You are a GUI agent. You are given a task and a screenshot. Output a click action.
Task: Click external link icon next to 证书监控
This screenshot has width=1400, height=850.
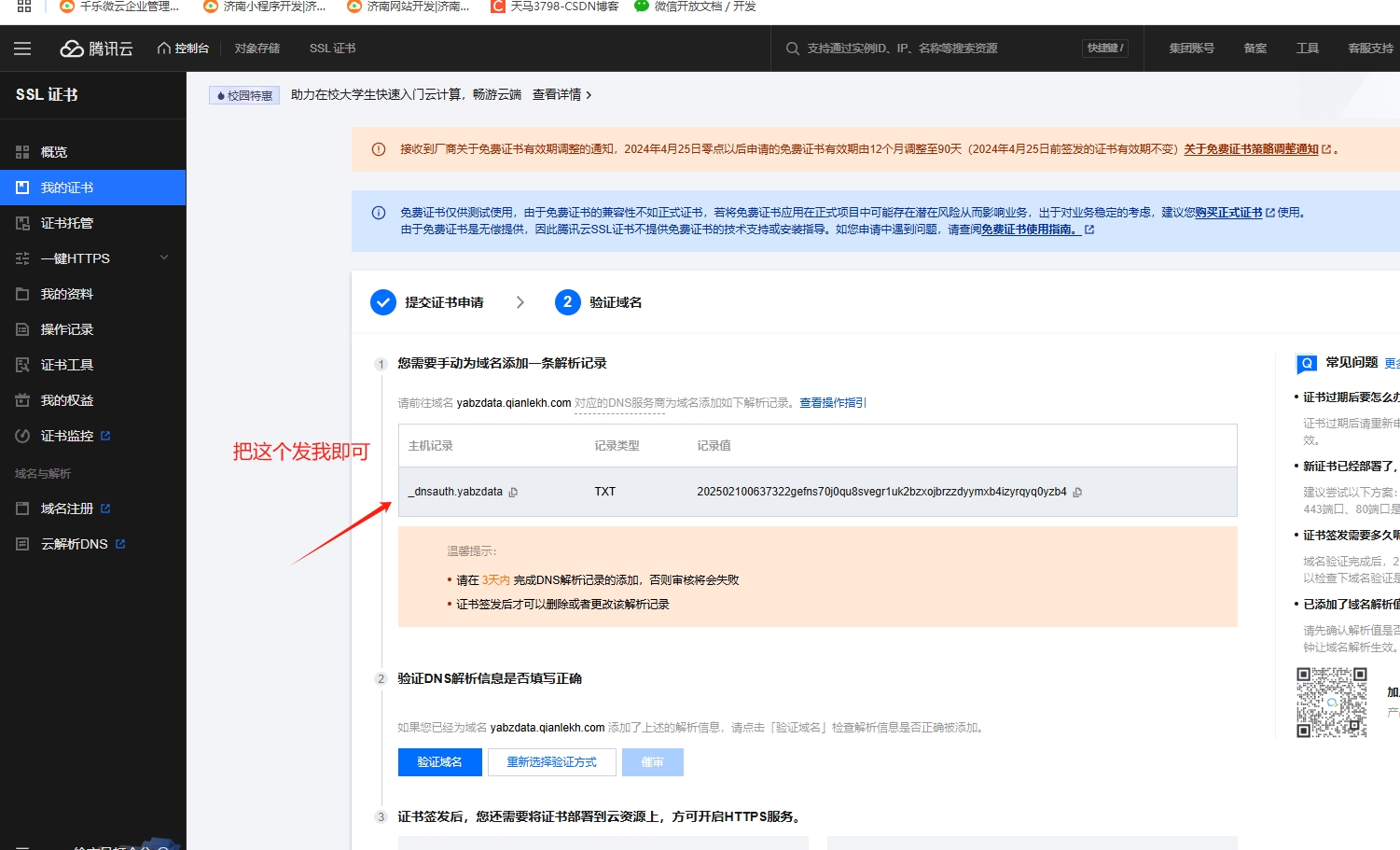105,436
